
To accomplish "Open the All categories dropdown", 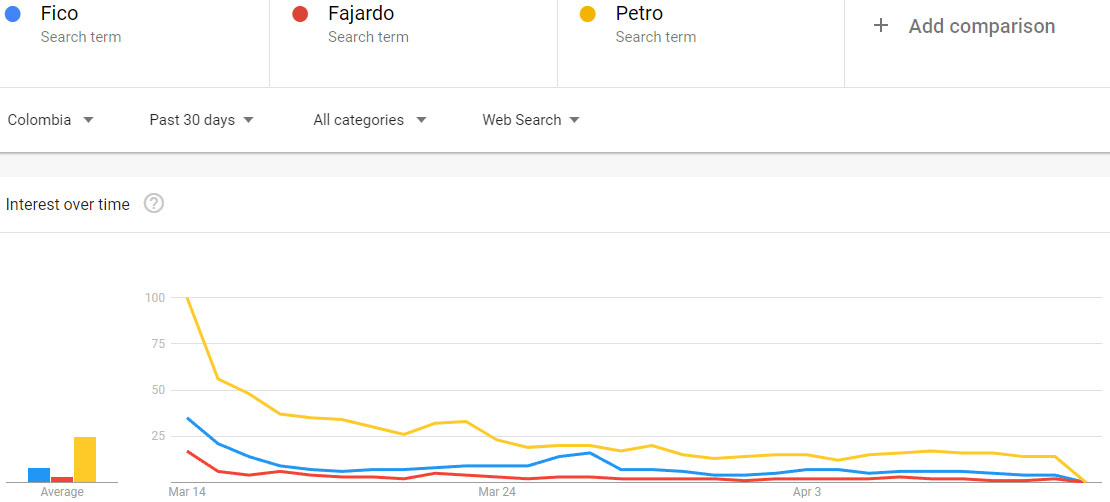I will point(370,120).
